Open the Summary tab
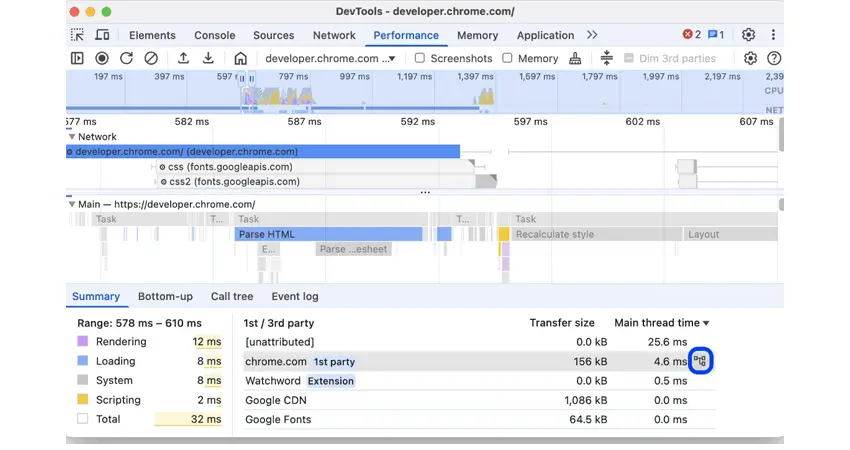This screenshot has height=450, width=850. point(96,297)
